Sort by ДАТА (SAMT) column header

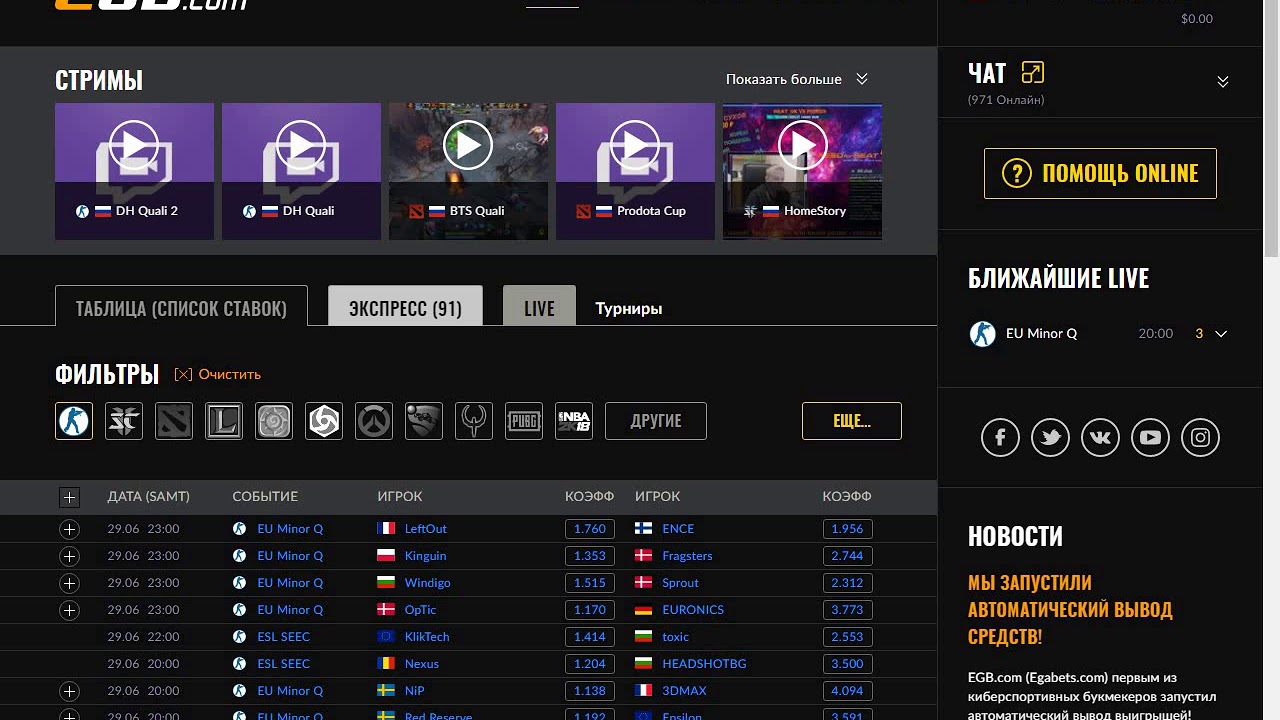click(x=148, y=497)
